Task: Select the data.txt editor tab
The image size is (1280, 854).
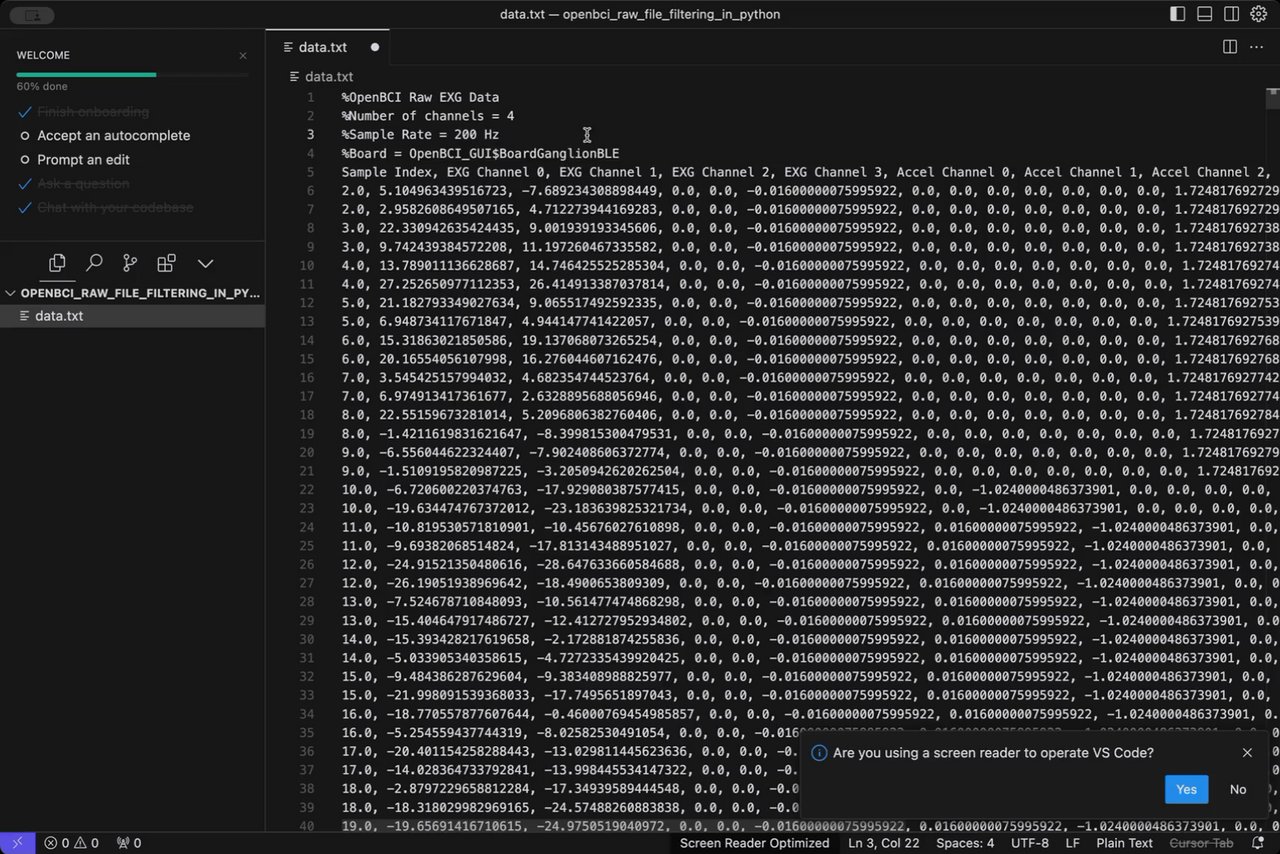Action: pyautogui.click(x=328, y=47)
